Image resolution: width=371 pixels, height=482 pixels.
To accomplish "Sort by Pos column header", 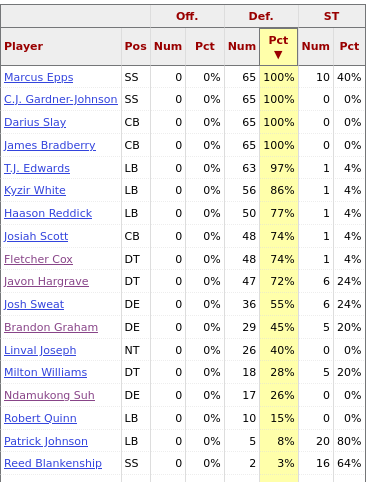I will pos(136,46).
